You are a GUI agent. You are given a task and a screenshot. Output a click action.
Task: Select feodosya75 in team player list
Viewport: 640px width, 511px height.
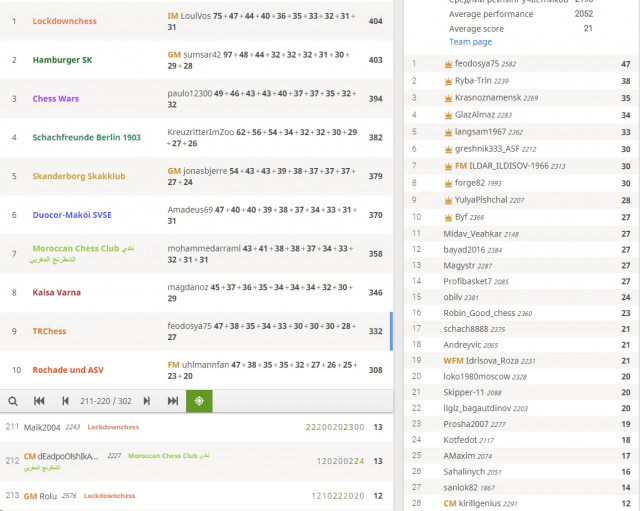pos(477,64)
